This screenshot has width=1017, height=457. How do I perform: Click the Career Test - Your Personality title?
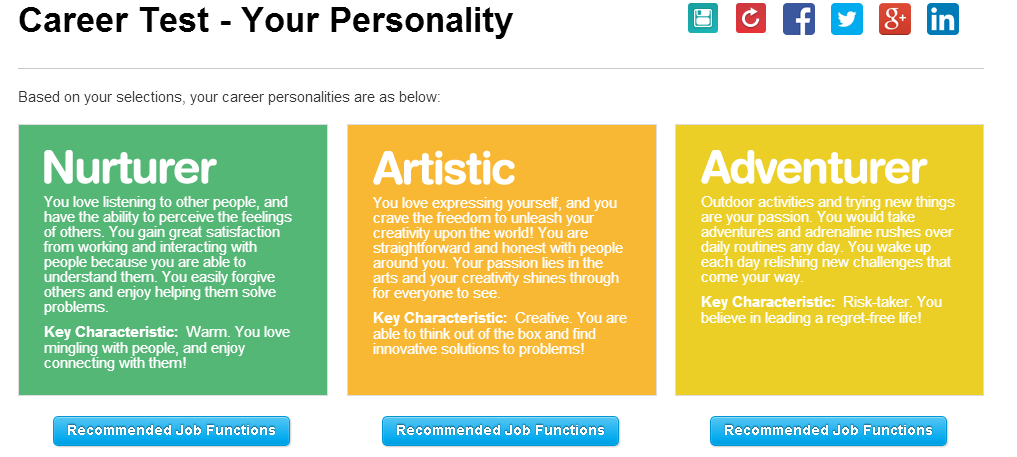click(x=265, y=20)
